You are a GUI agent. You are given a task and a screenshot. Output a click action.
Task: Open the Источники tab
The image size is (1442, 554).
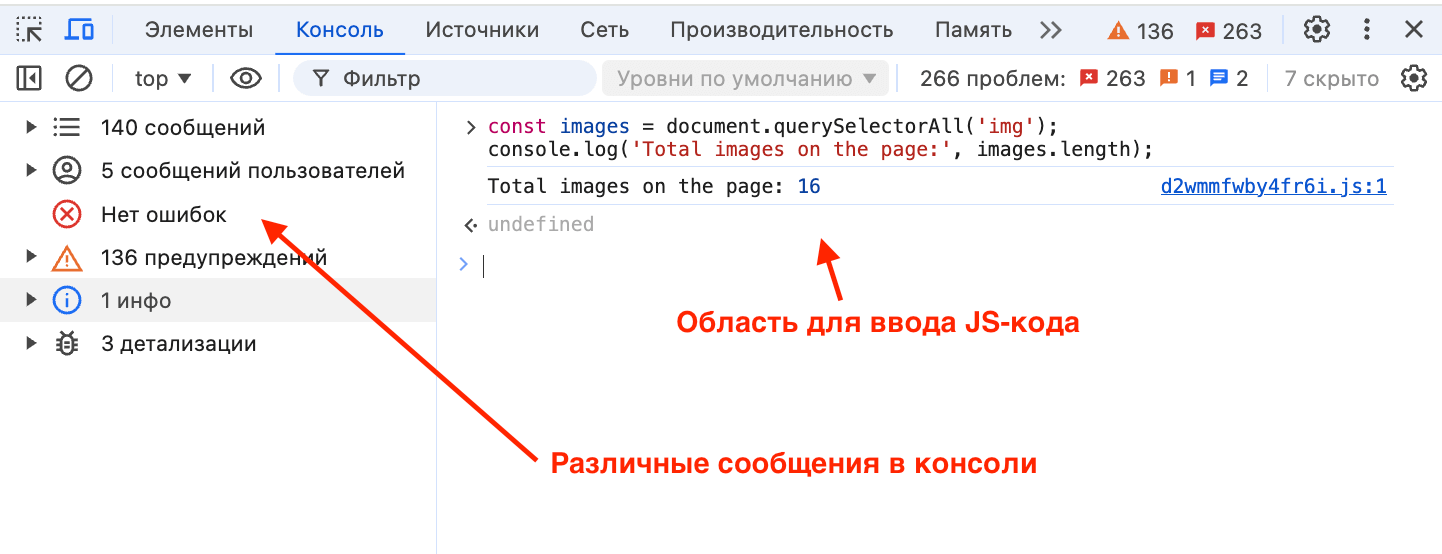(482, 30)
